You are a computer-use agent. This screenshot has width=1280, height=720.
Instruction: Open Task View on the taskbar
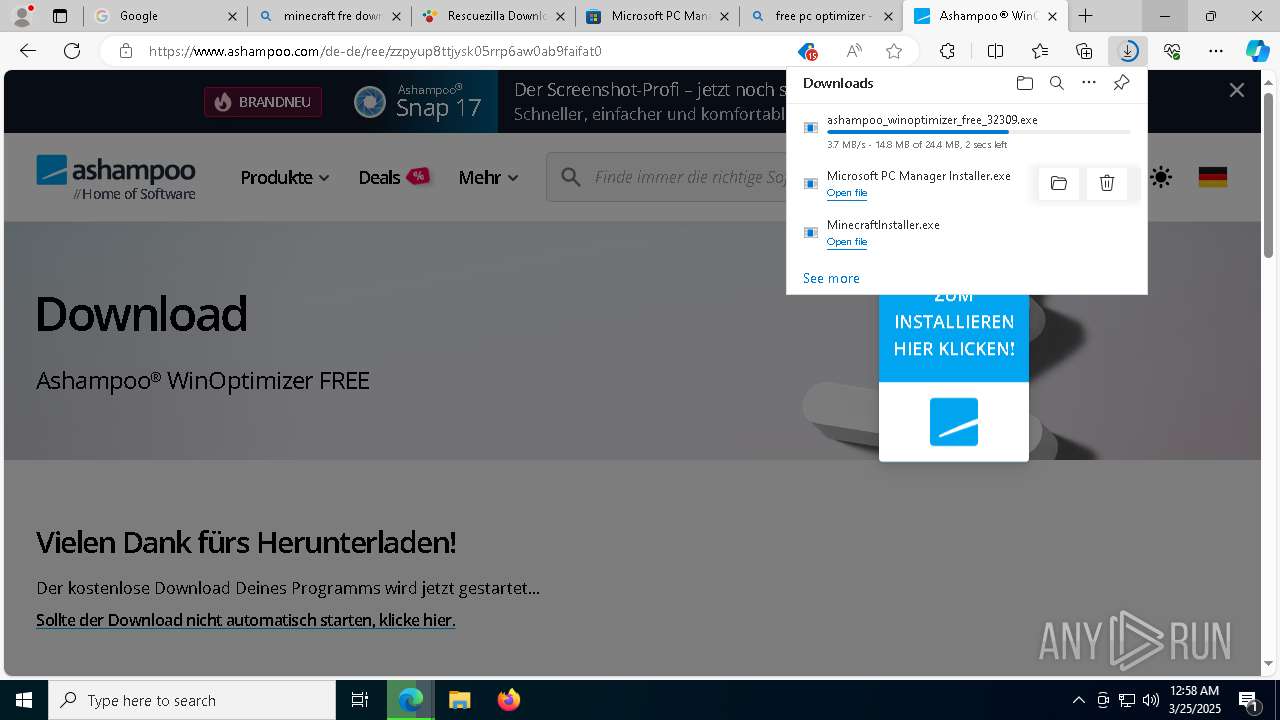pyautogui.click(x=360, y=700)
